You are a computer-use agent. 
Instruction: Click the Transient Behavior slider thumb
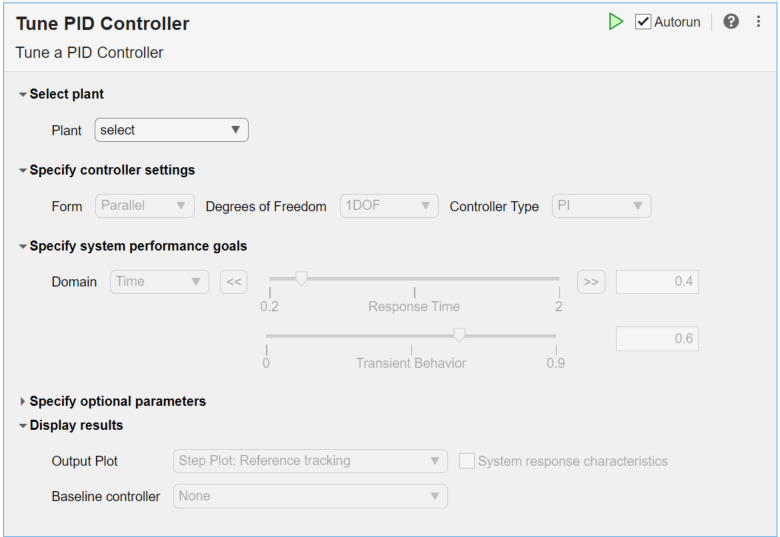459,336
